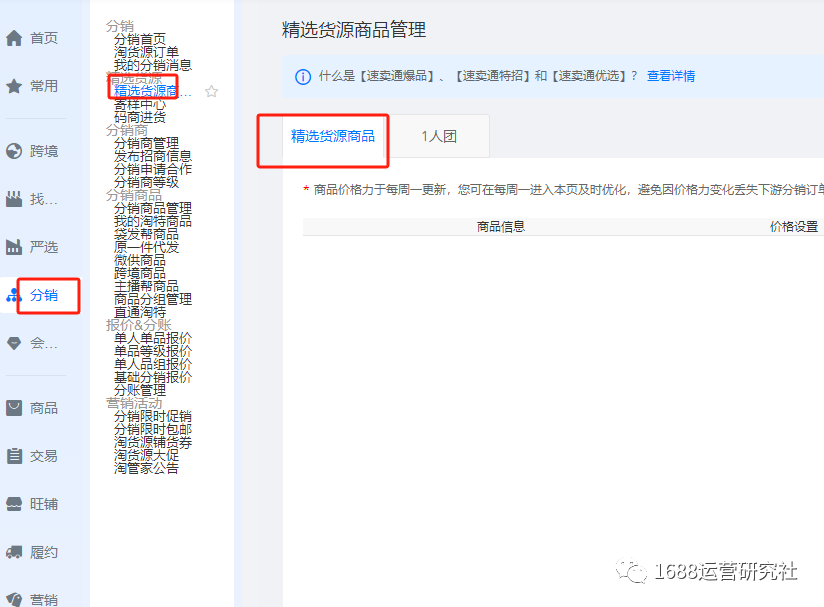Open 淘货源大促

(x=147, y=455)
